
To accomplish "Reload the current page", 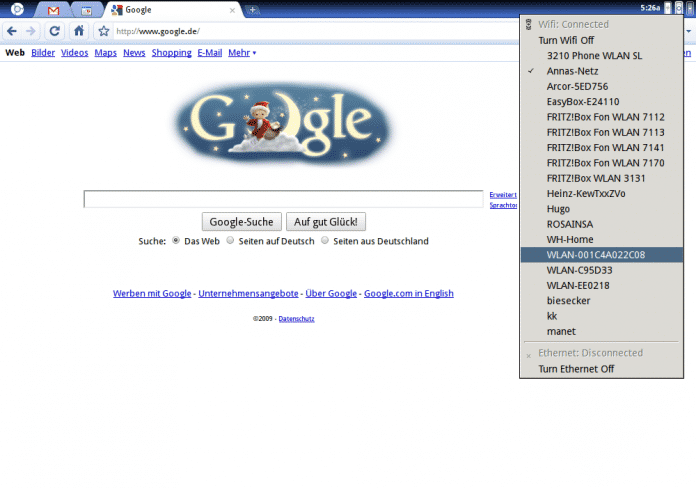I will pos(54,31).
